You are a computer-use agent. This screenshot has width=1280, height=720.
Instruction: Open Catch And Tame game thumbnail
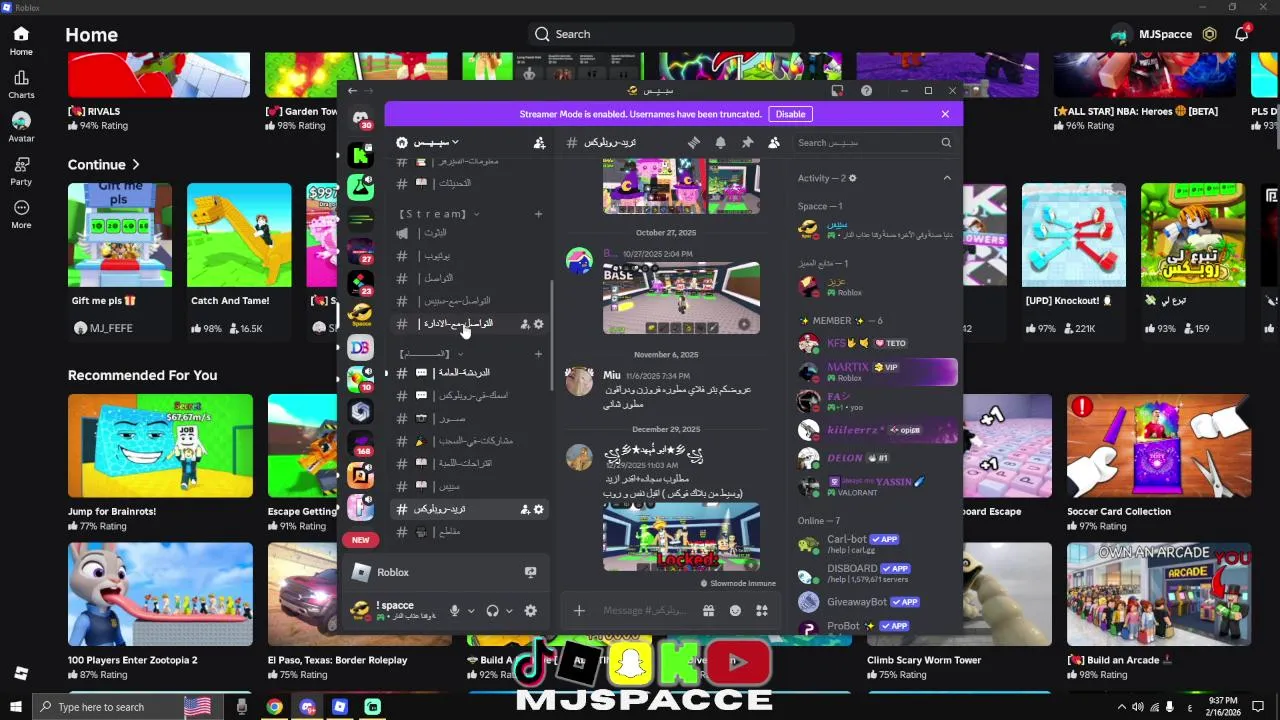(x=239, y=235)
